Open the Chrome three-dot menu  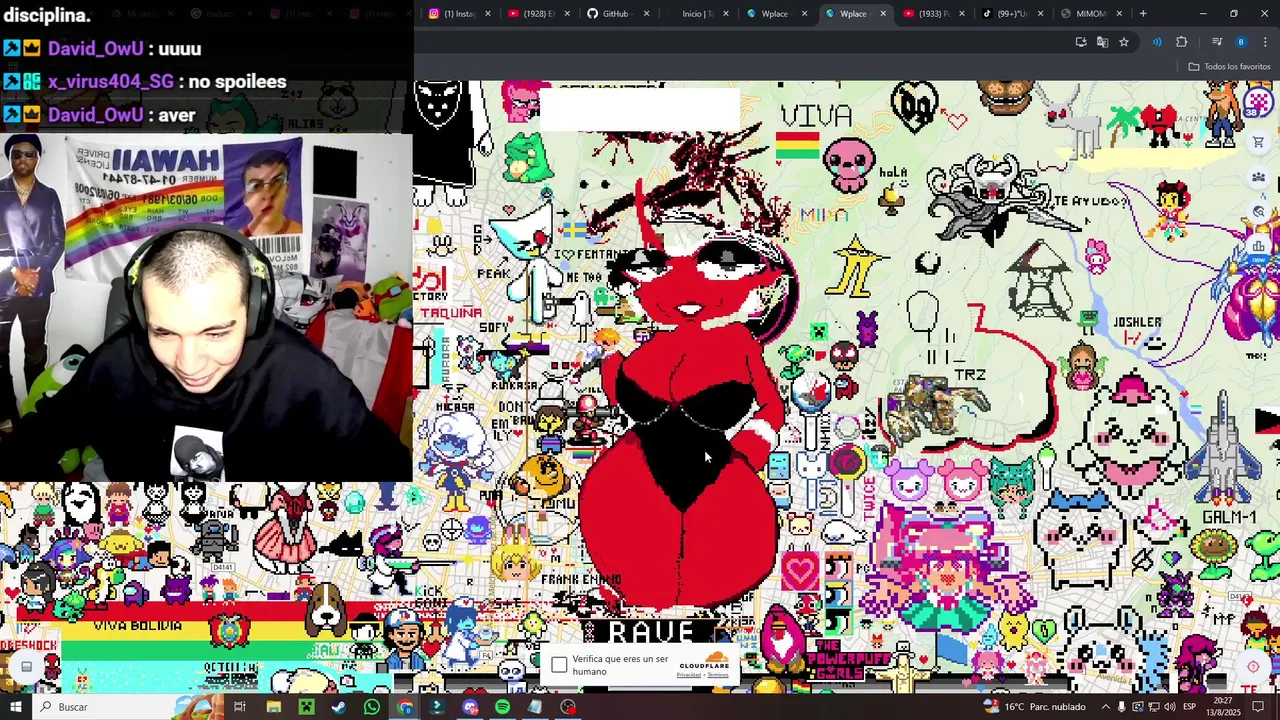(x=1265, y=42)
